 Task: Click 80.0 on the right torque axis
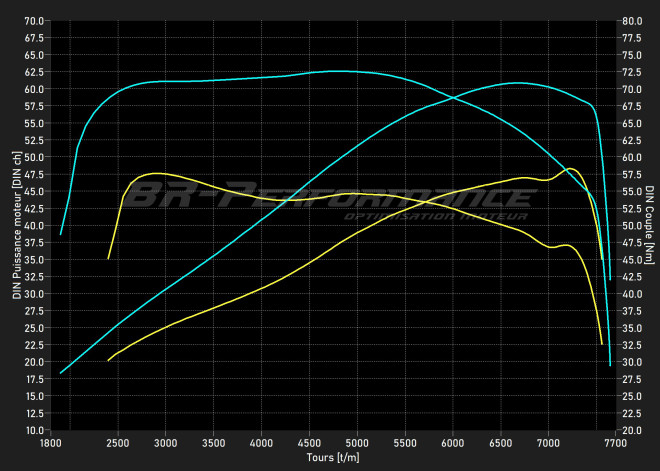(631, 20)
